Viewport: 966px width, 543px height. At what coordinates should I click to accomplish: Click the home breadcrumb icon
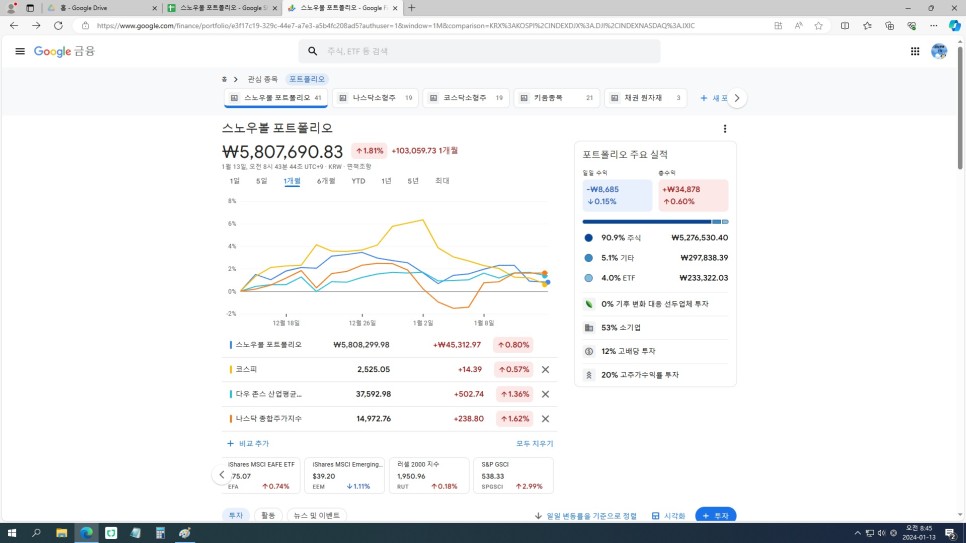(x=224, y=79)
